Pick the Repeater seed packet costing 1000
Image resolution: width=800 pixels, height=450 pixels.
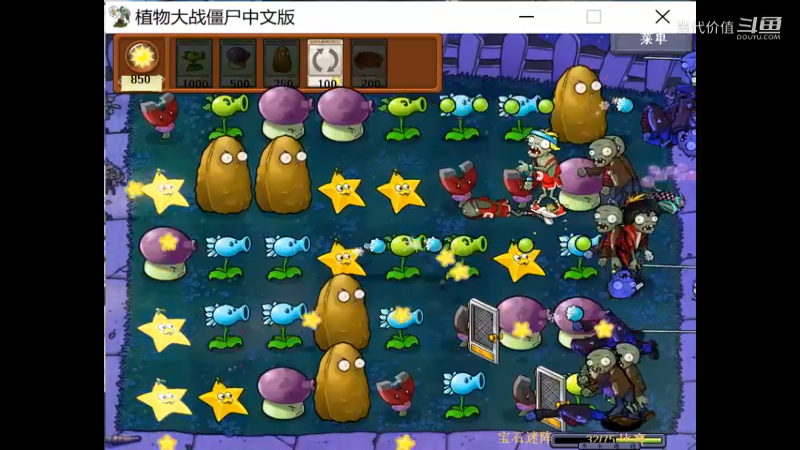[x=194, y=63]
